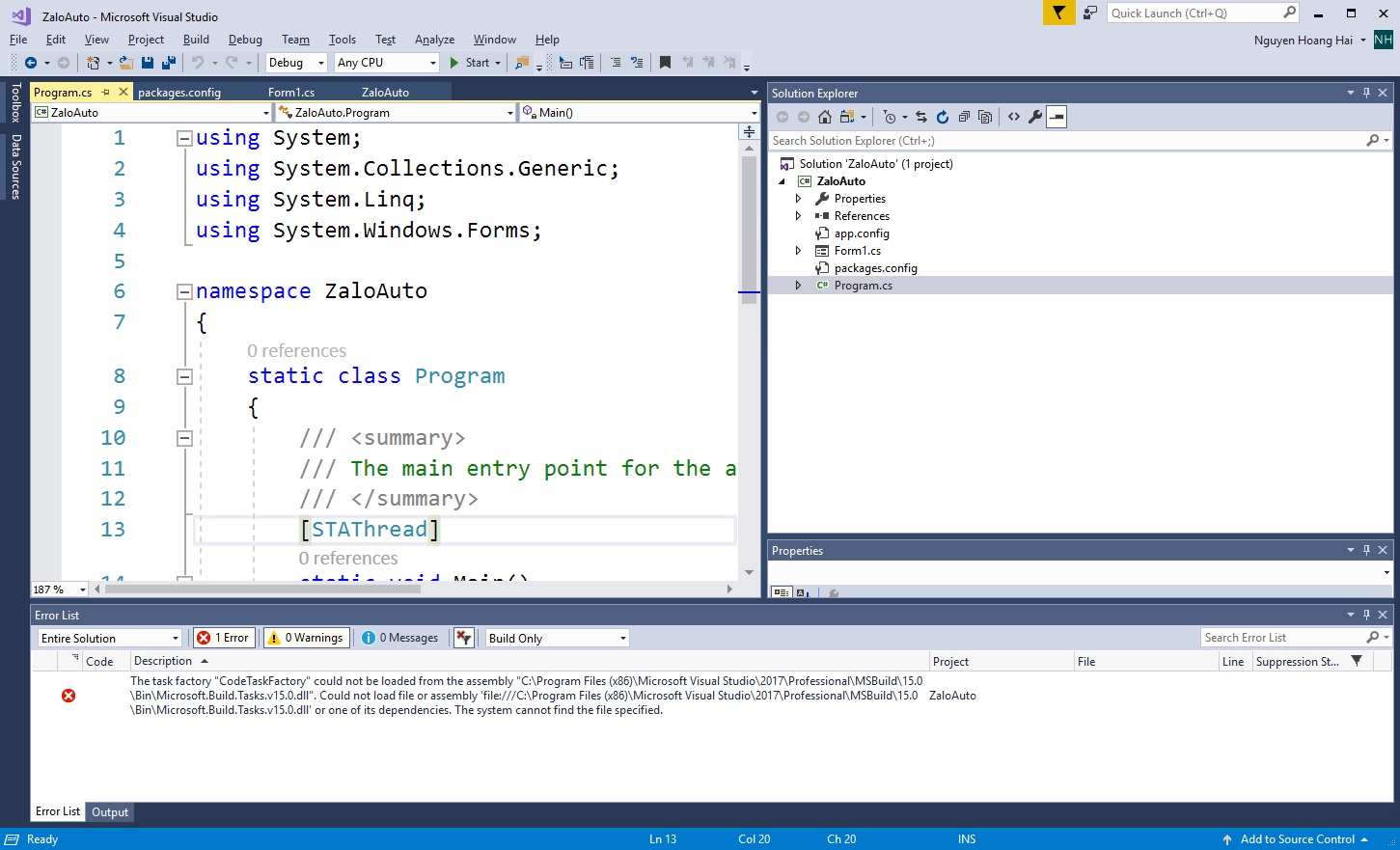
Task: Click the bookmark icon in the toolbar
Action: 665,63
